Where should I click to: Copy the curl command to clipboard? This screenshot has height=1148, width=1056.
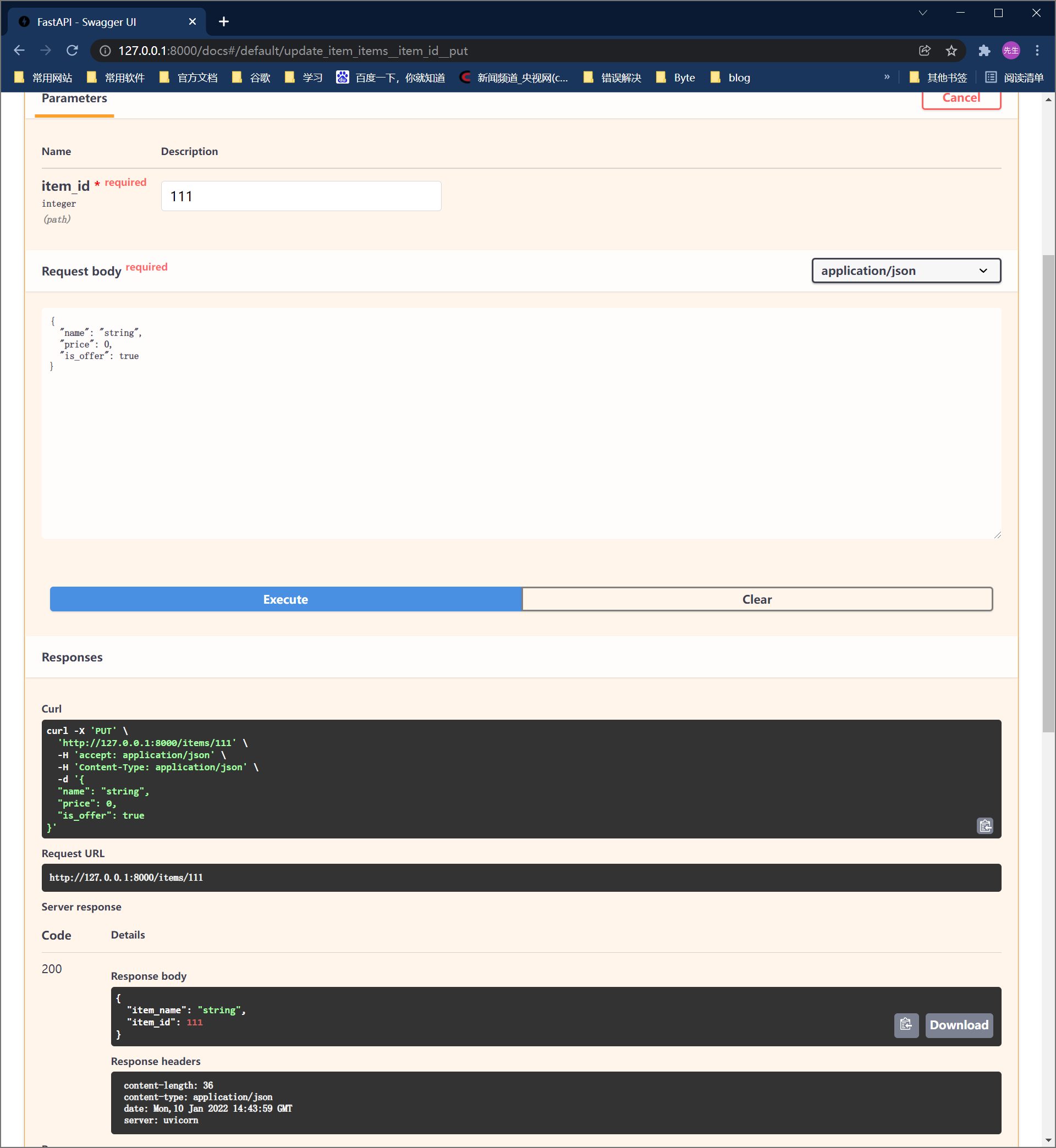point(985,826)
